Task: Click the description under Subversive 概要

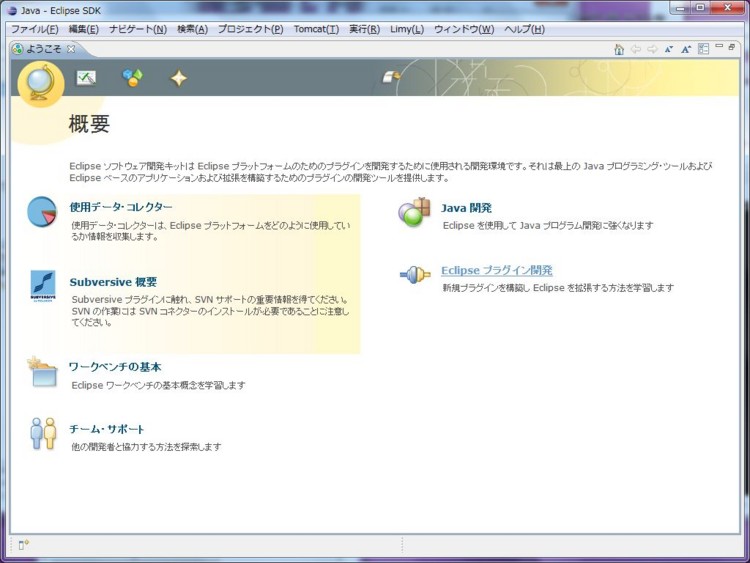Action: pos(210,311)
